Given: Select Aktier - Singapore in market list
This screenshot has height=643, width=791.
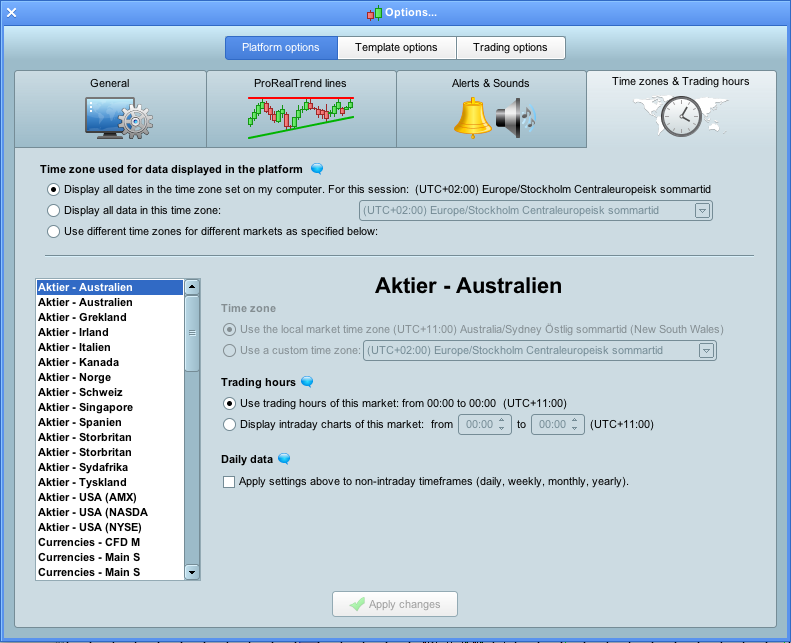Looking at the screenshot, I should coord(110,407).
